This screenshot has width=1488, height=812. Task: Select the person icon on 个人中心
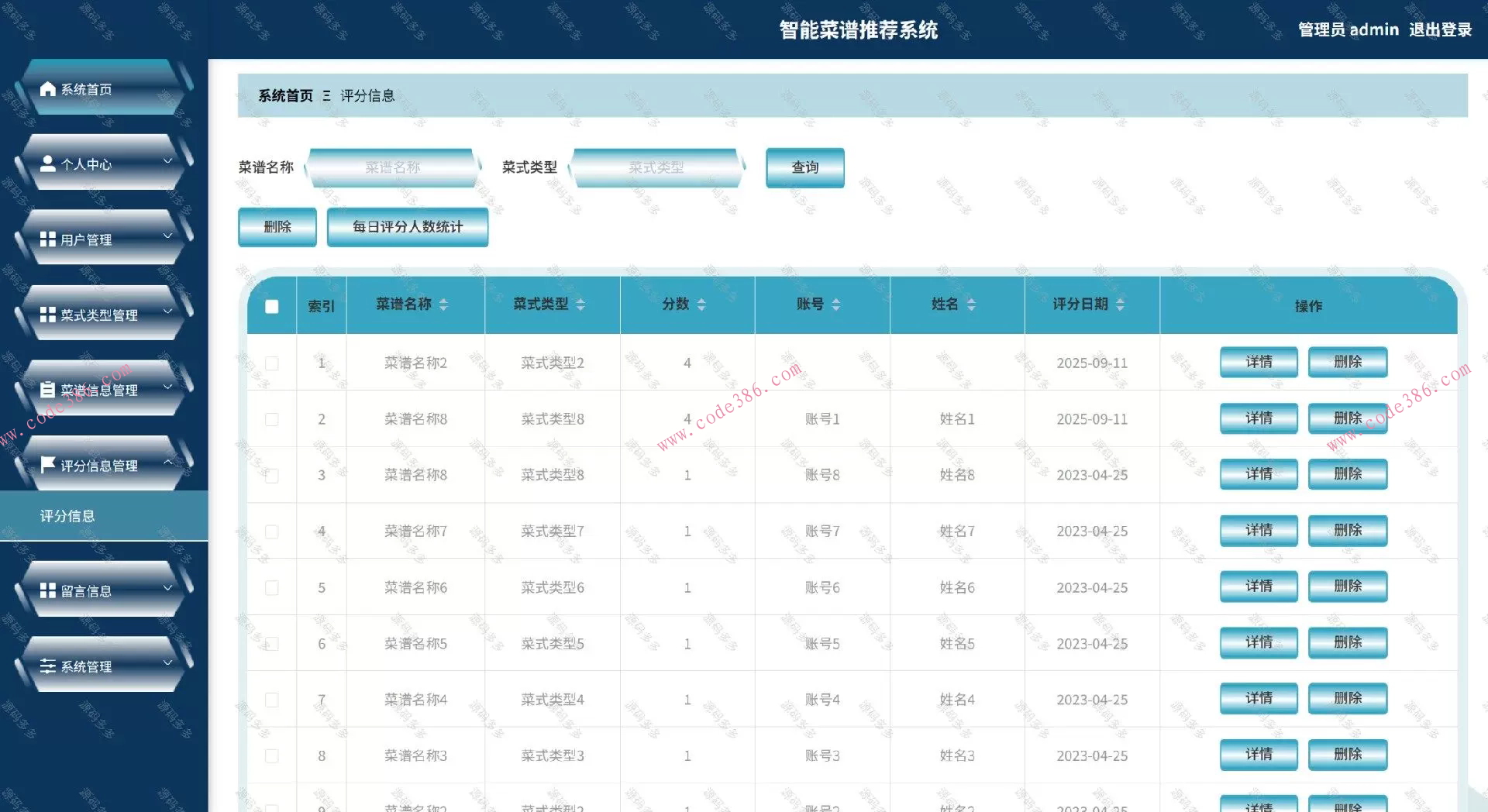pos(46,164)
